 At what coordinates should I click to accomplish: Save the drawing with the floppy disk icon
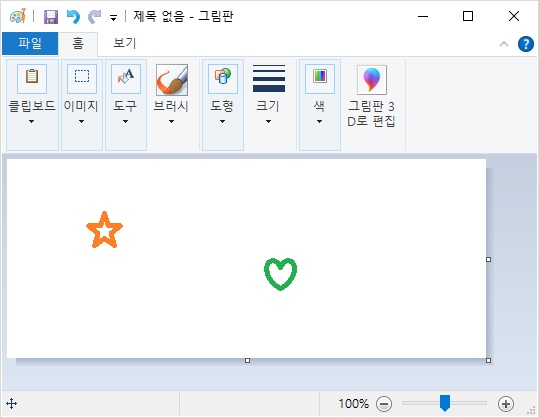[x=51, y=16]
